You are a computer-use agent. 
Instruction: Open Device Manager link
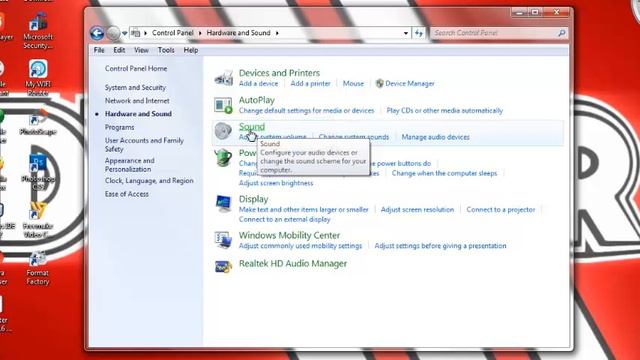click(x=410, y=84)
